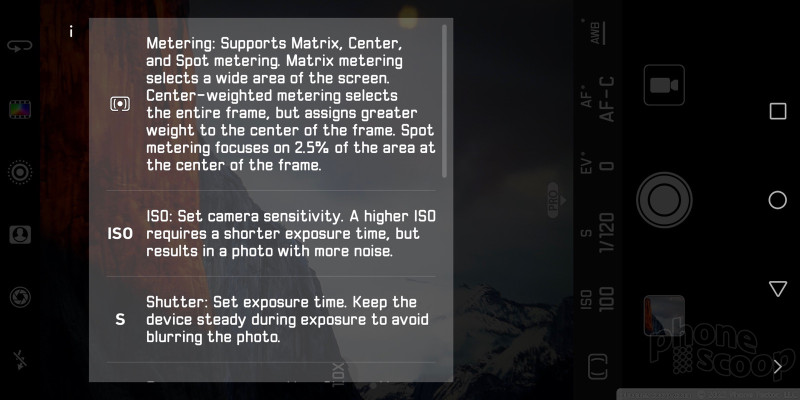The width and height of the screenshot is (800, 400).
Task: Toggle the flash off icon
Action: coord(20,360)
